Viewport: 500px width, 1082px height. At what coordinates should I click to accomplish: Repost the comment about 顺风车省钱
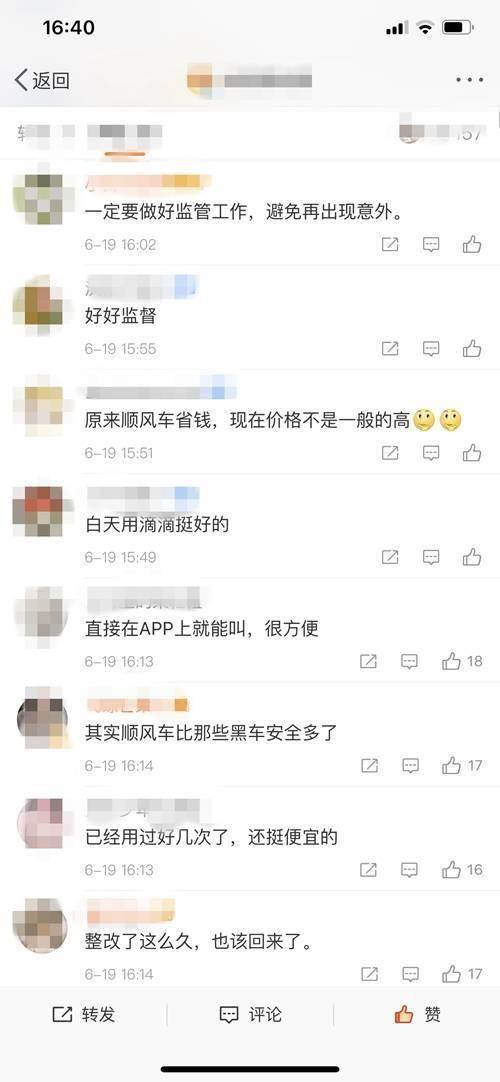click(390, 453)
